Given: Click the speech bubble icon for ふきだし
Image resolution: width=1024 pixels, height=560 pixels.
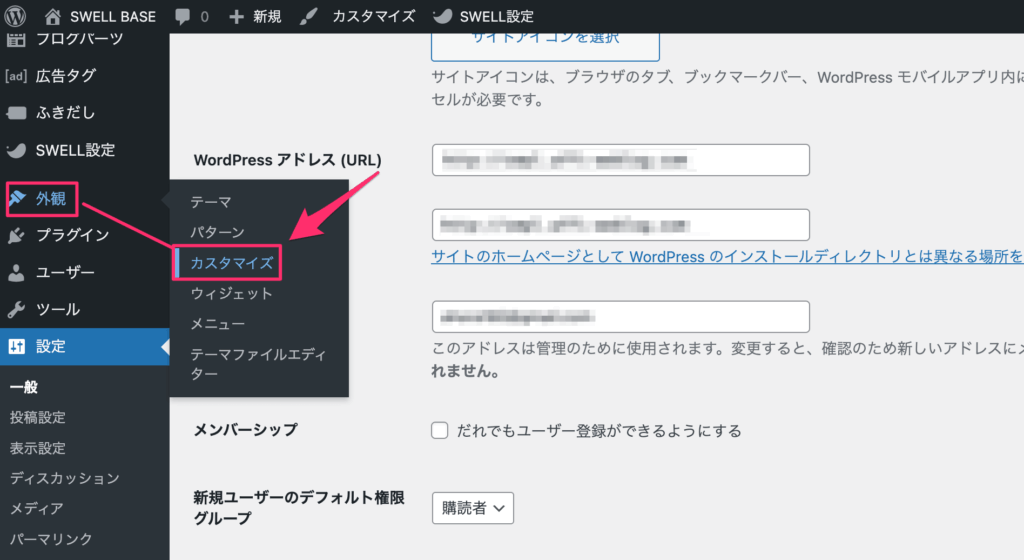Looking at the screenshot, I should click(16, 113).
